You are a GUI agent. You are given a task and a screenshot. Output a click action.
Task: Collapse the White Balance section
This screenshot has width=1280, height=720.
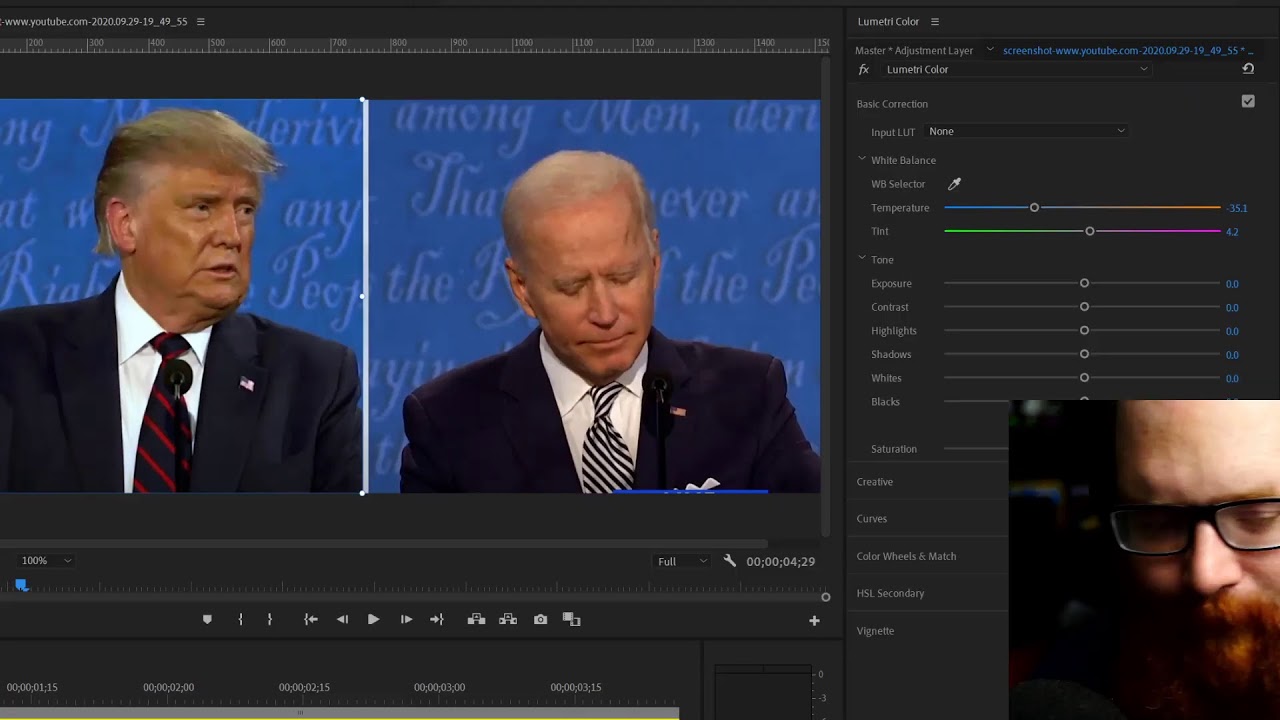(x=862, y=159)
